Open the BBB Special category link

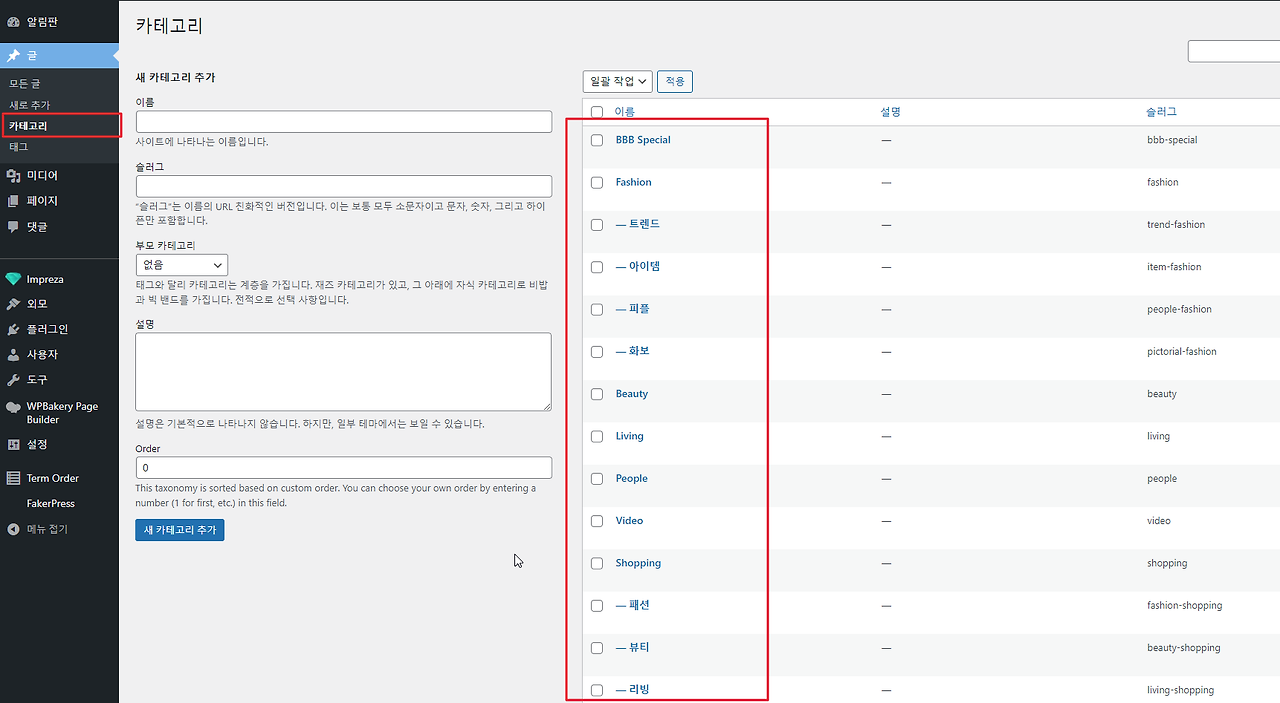pyautogui.click(x=643, y=140)
